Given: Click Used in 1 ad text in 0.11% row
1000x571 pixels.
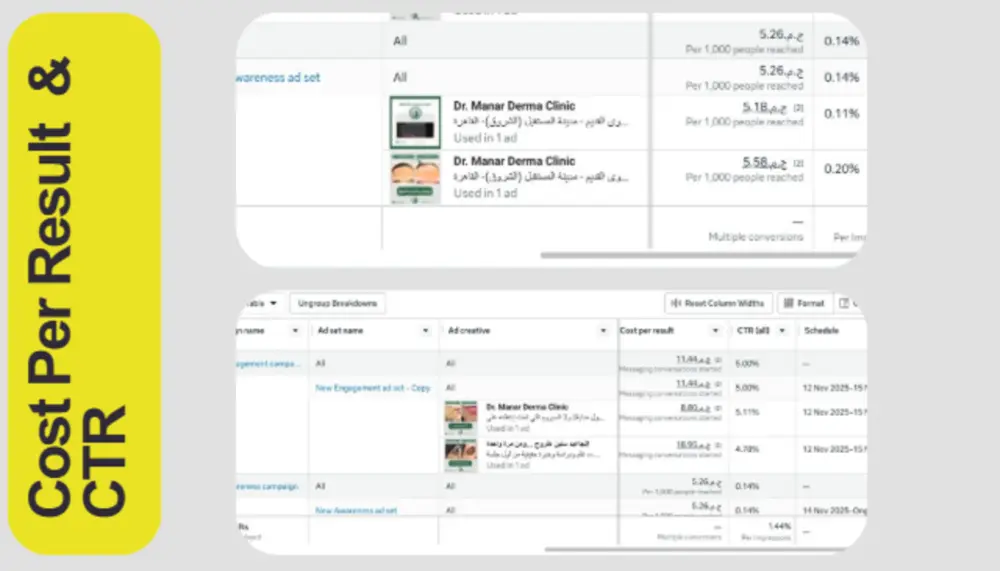Looking at the screenshot, I should pyautogui.click(x=485, y=138).
